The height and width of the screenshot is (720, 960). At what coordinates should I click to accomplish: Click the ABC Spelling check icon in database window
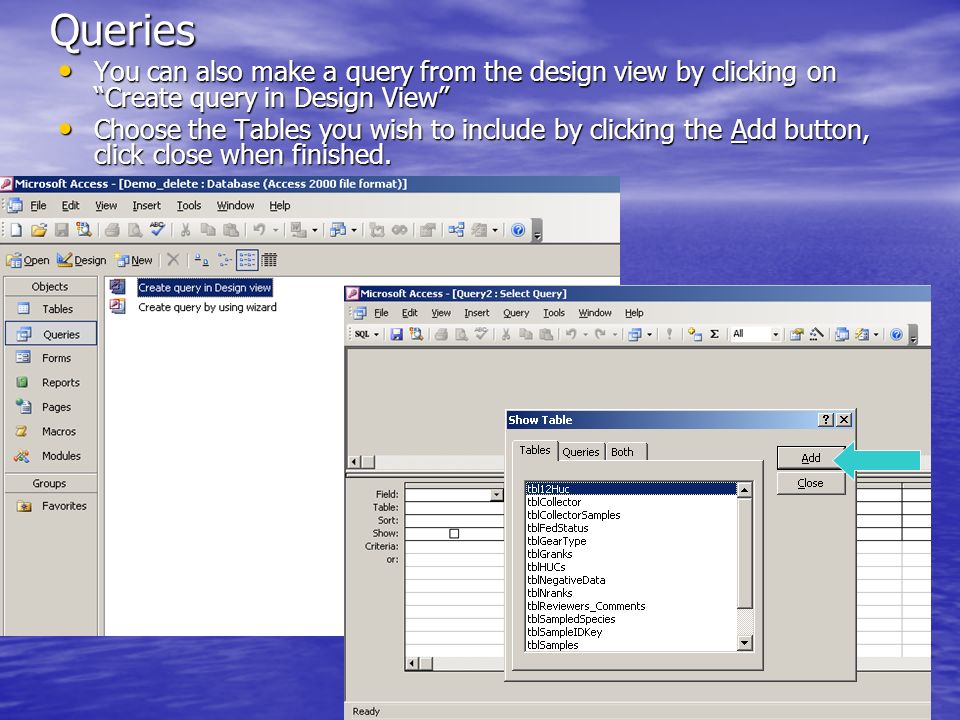click(157, 230)
